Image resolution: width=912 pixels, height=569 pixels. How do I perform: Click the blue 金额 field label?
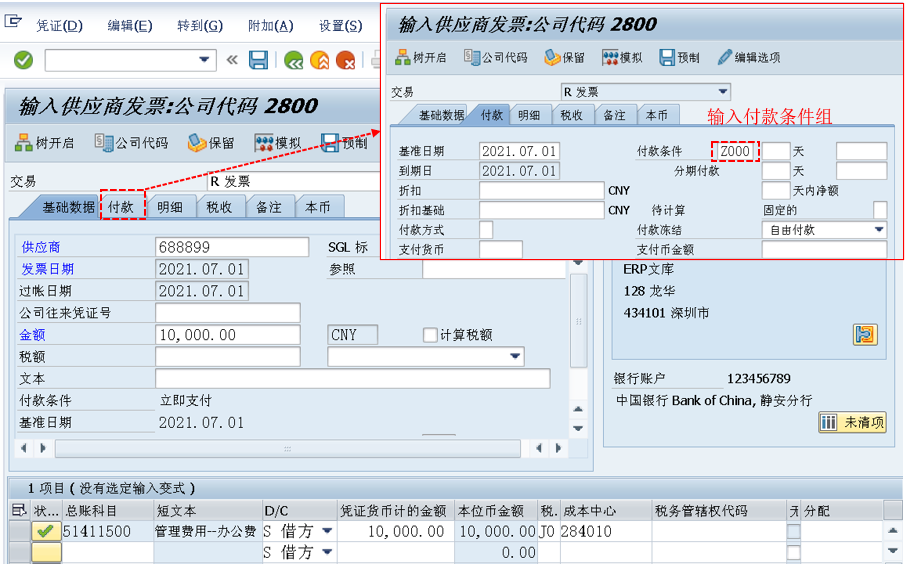pyautogui.click(x=33, y=335)
